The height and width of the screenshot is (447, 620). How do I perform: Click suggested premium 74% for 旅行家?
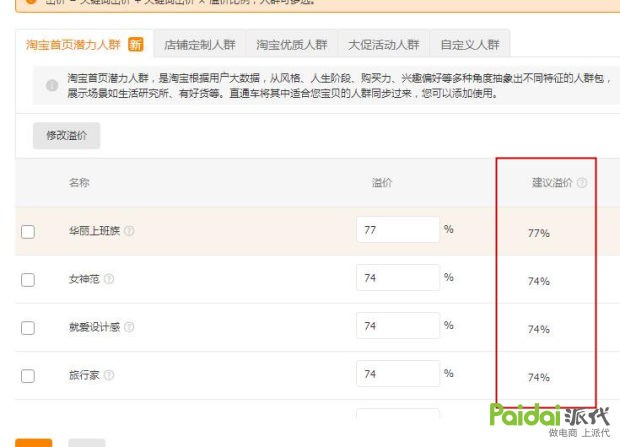point(539,377)
